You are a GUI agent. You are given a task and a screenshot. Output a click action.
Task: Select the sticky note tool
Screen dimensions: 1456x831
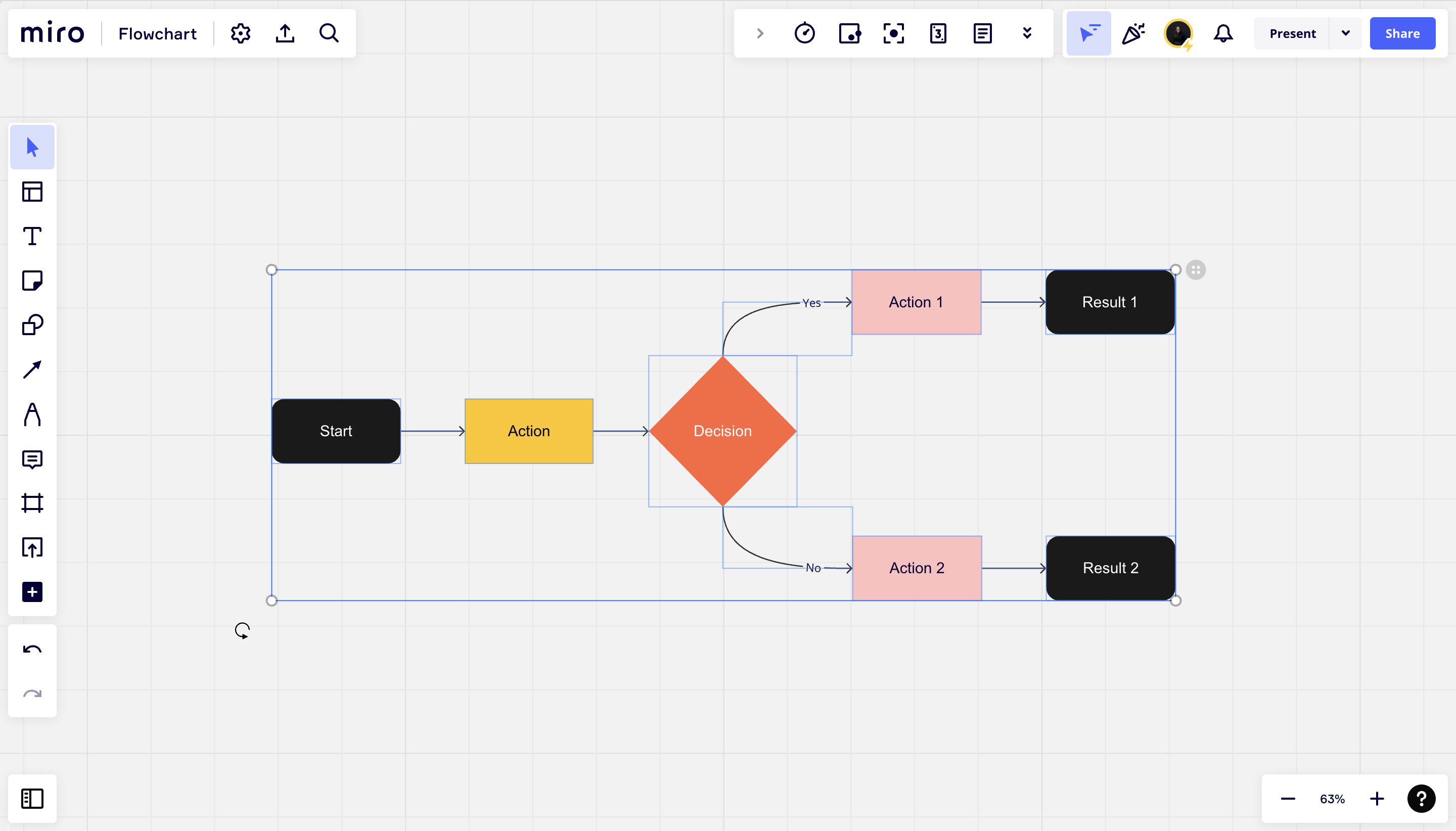pos(33,281)
